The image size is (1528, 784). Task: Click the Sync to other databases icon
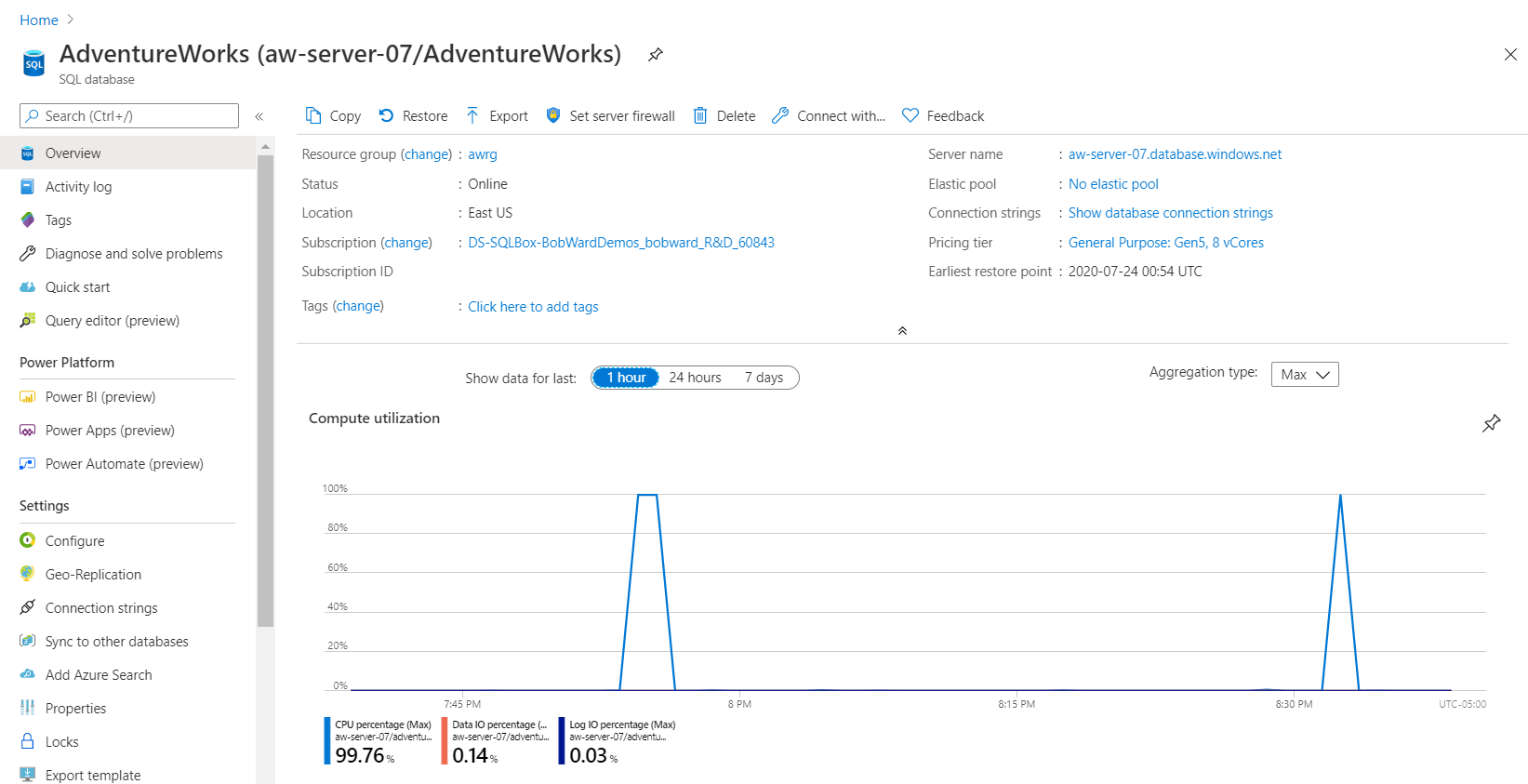(x=28, y=641)
